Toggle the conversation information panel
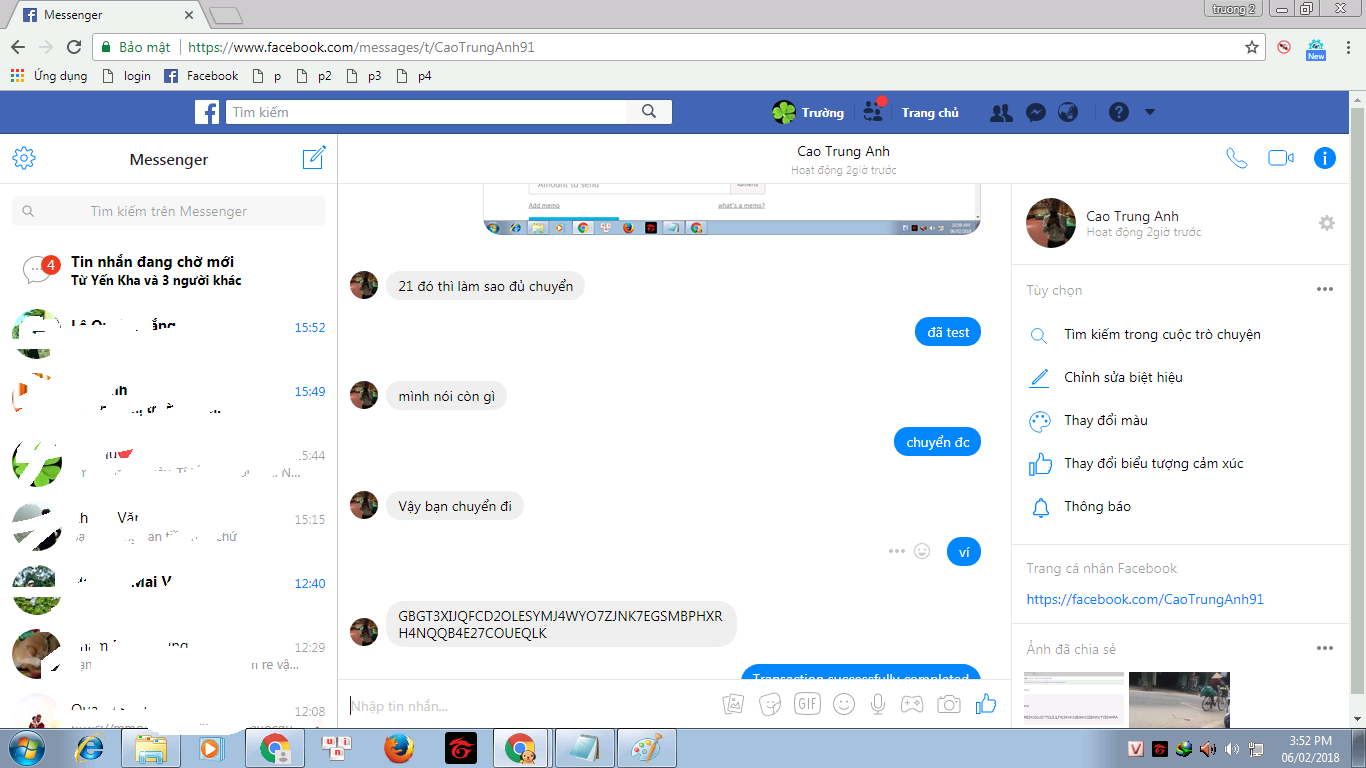Viewport: 1366px width, 768px height. 1325,158
